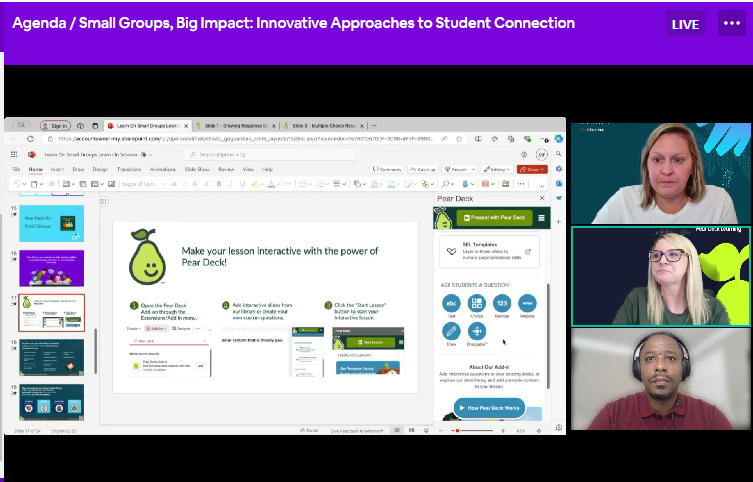Screen dimensions: 753x482
Task: Open the SEL Templates card
Action: (489, 252)
